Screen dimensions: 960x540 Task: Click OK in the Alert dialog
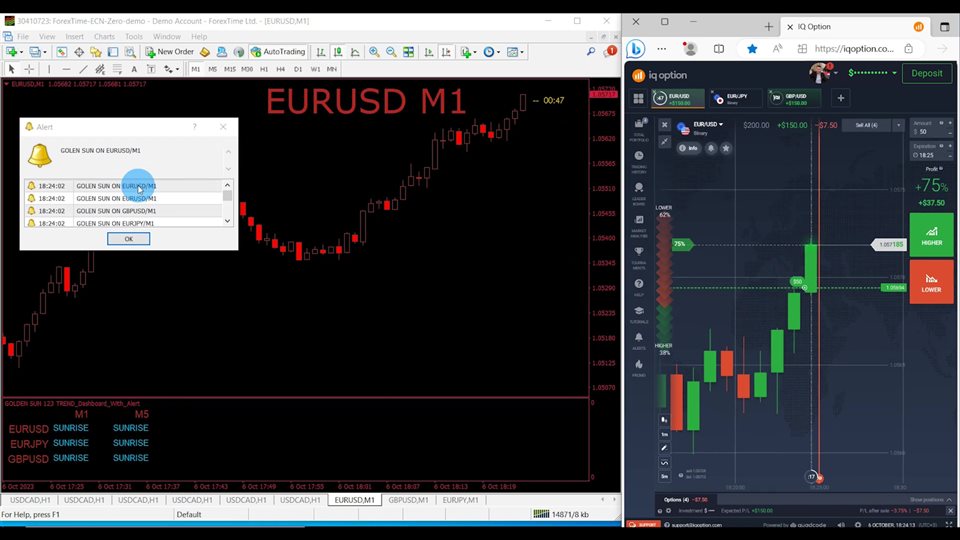coord(129,239)
